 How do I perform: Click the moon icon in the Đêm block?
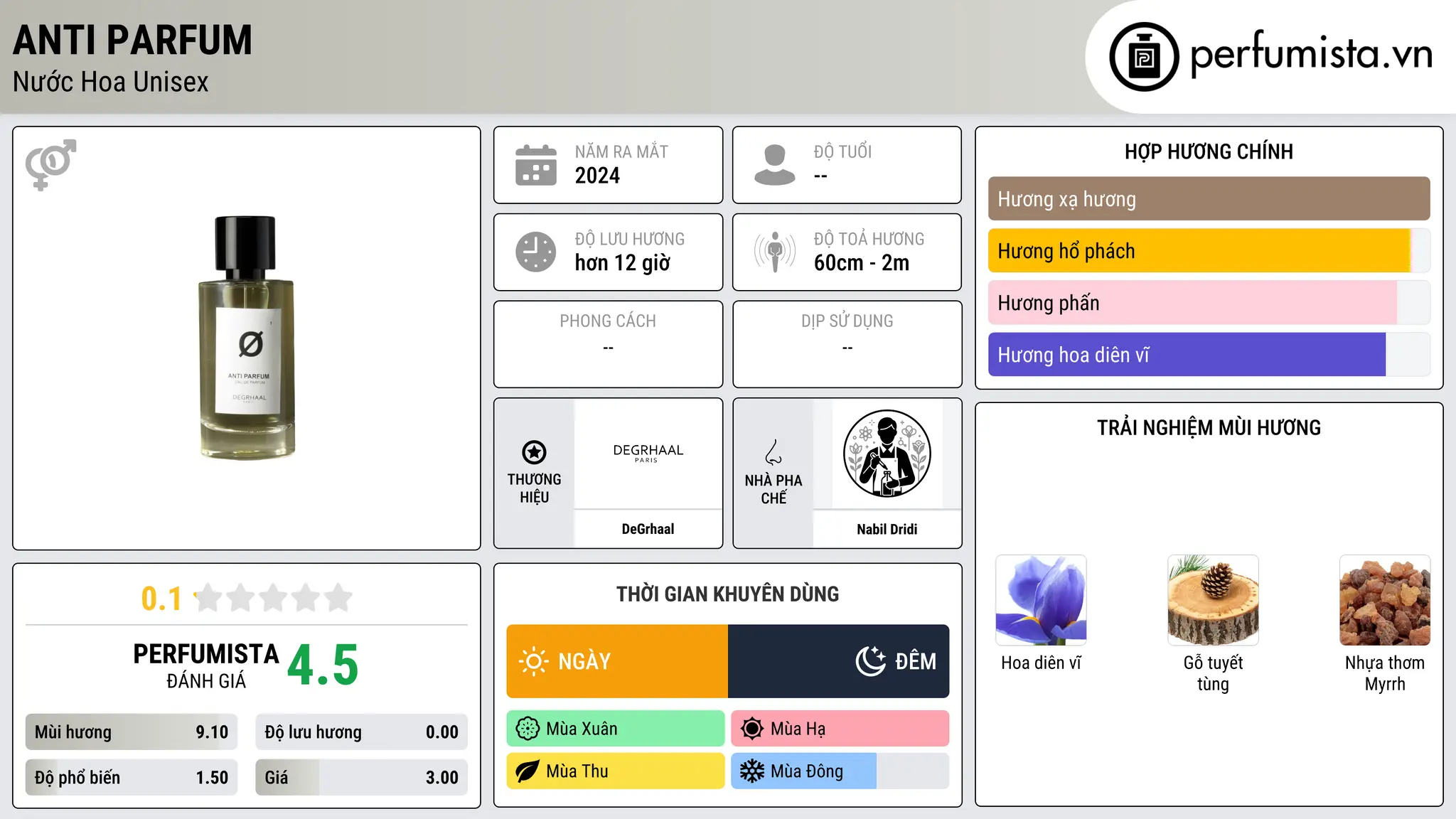click(x=871, y=661)
